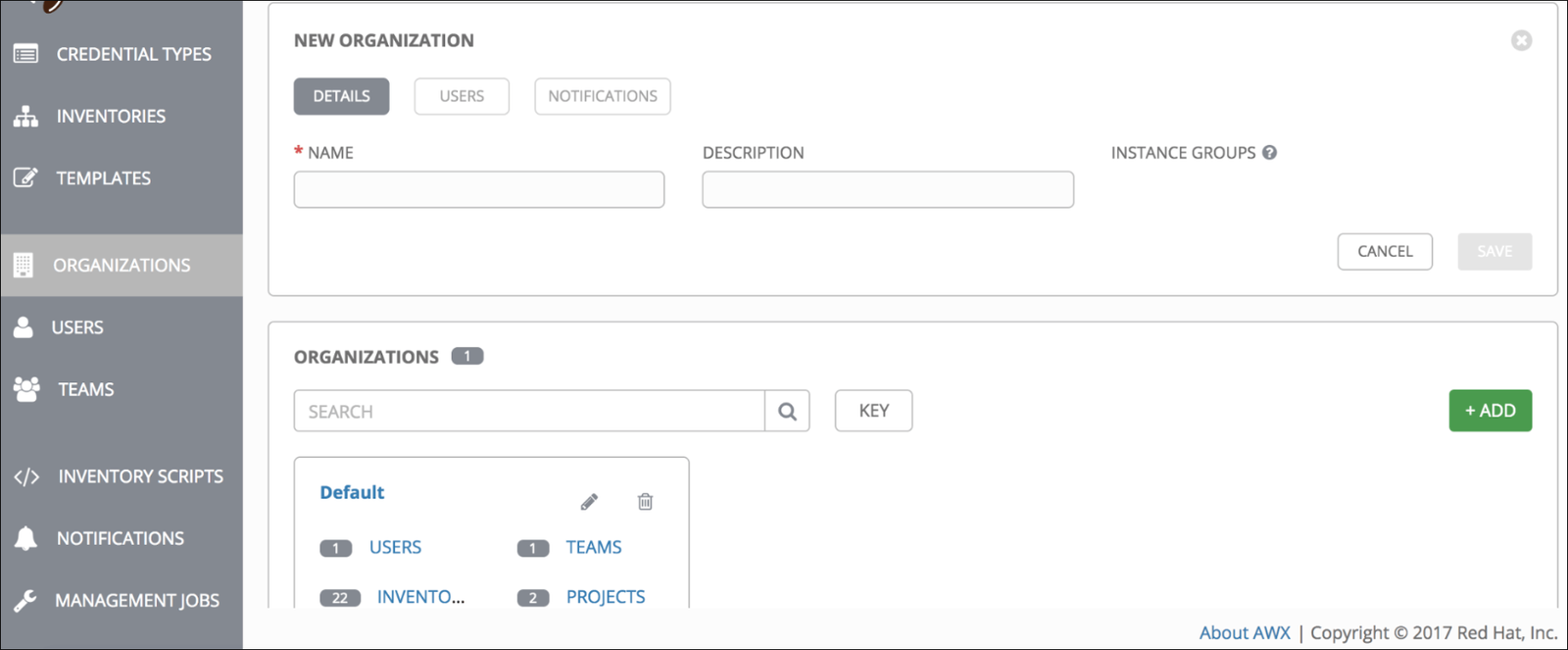This screenshot has height=650, width=1568.
Task: Click the Inventories sitemap icon
Action: [x=25, y=116]
